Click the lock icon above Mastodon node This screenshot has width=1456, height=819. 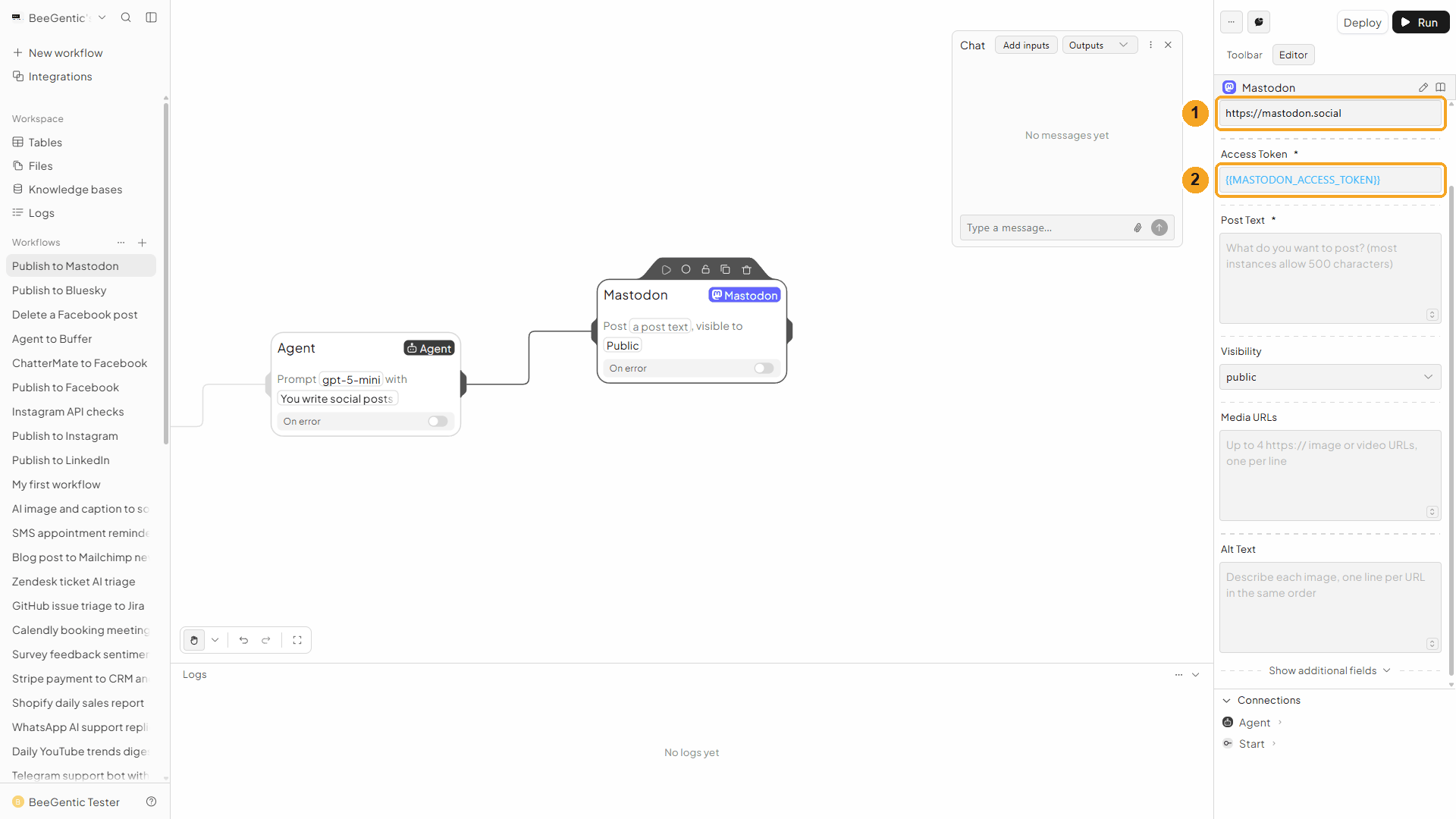tap(705, 270)
